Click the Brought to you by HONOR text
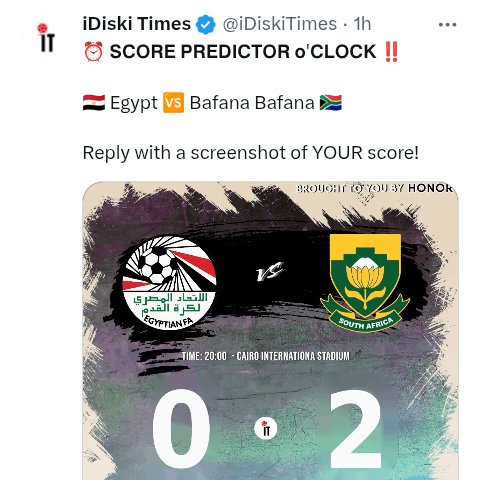Viewport: 480px width, 480px height. 375,188
